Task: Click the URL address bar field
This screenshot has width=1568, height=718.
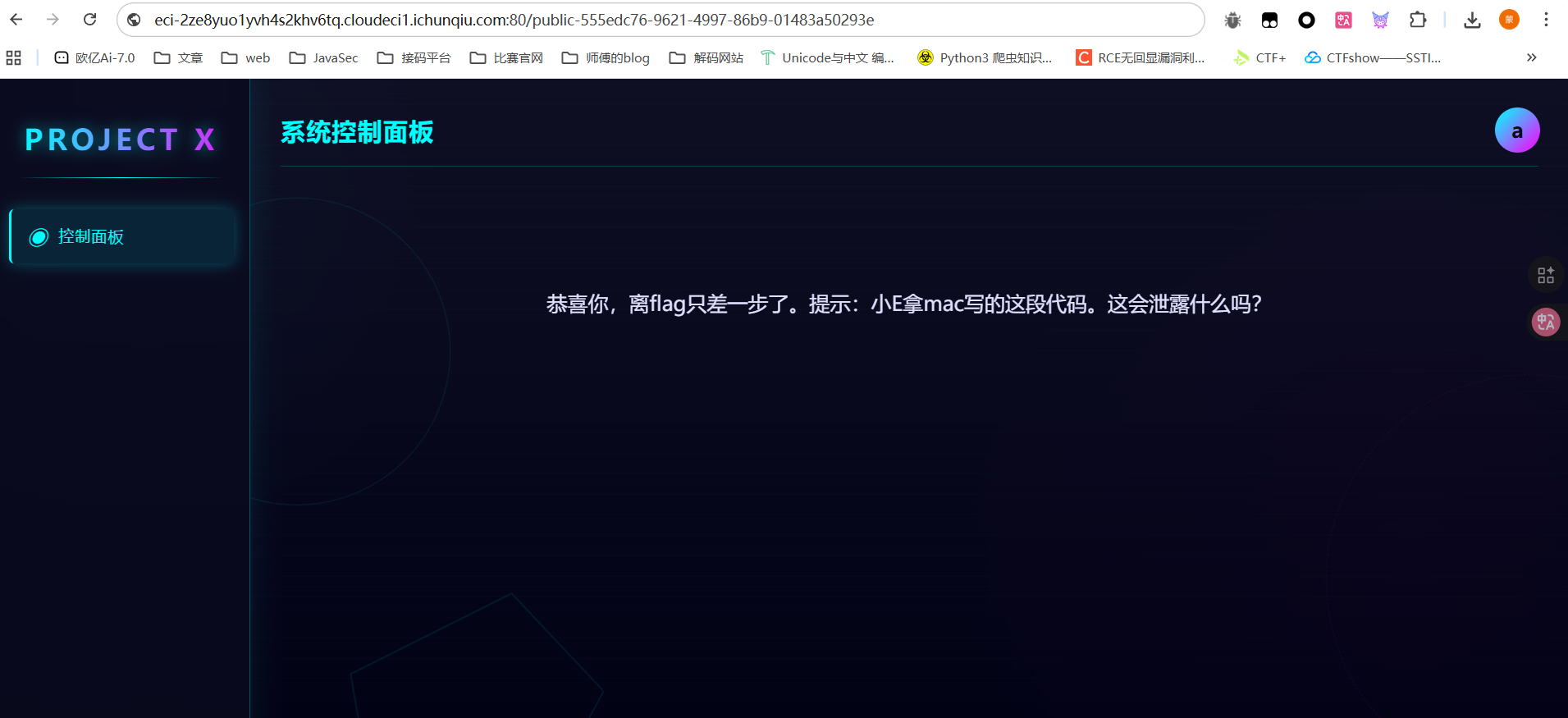Action: pyautogui.click(x=656, y=20)
